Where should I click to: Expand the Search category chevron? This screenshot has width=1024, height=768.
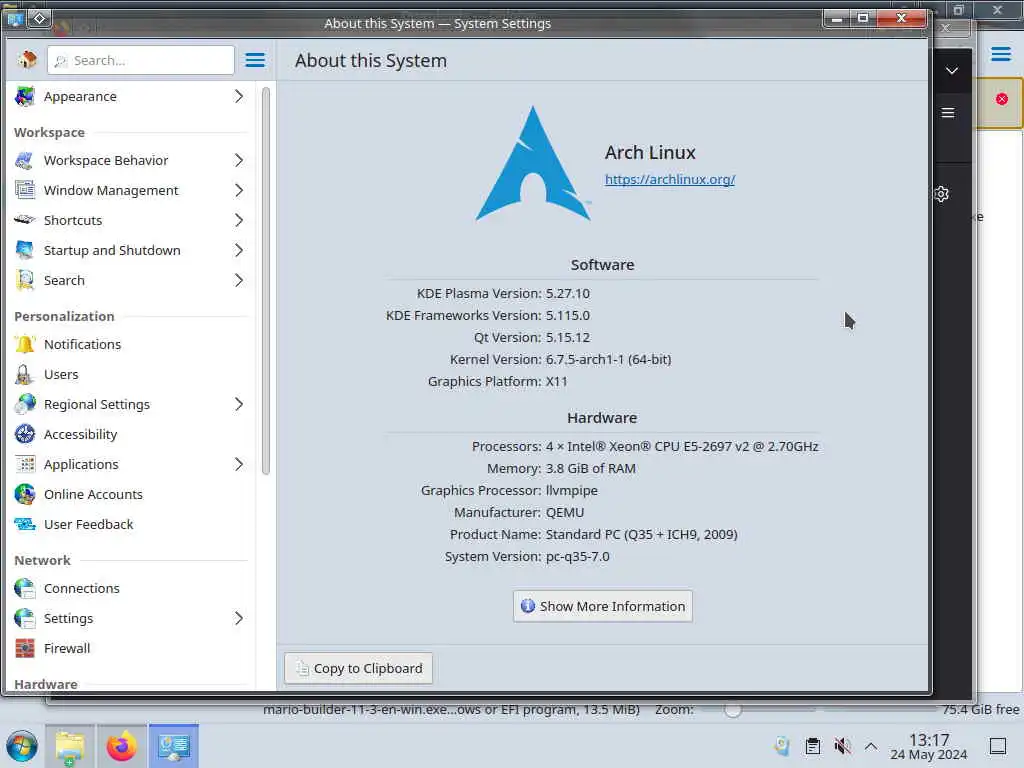click(239, 280)
